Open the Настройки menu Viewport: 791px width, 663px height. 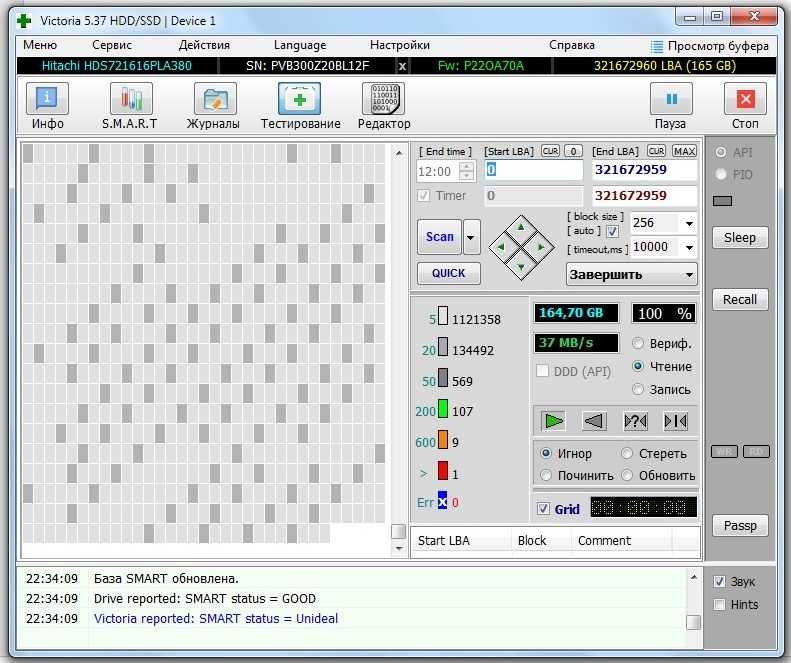tap(400, 45)
